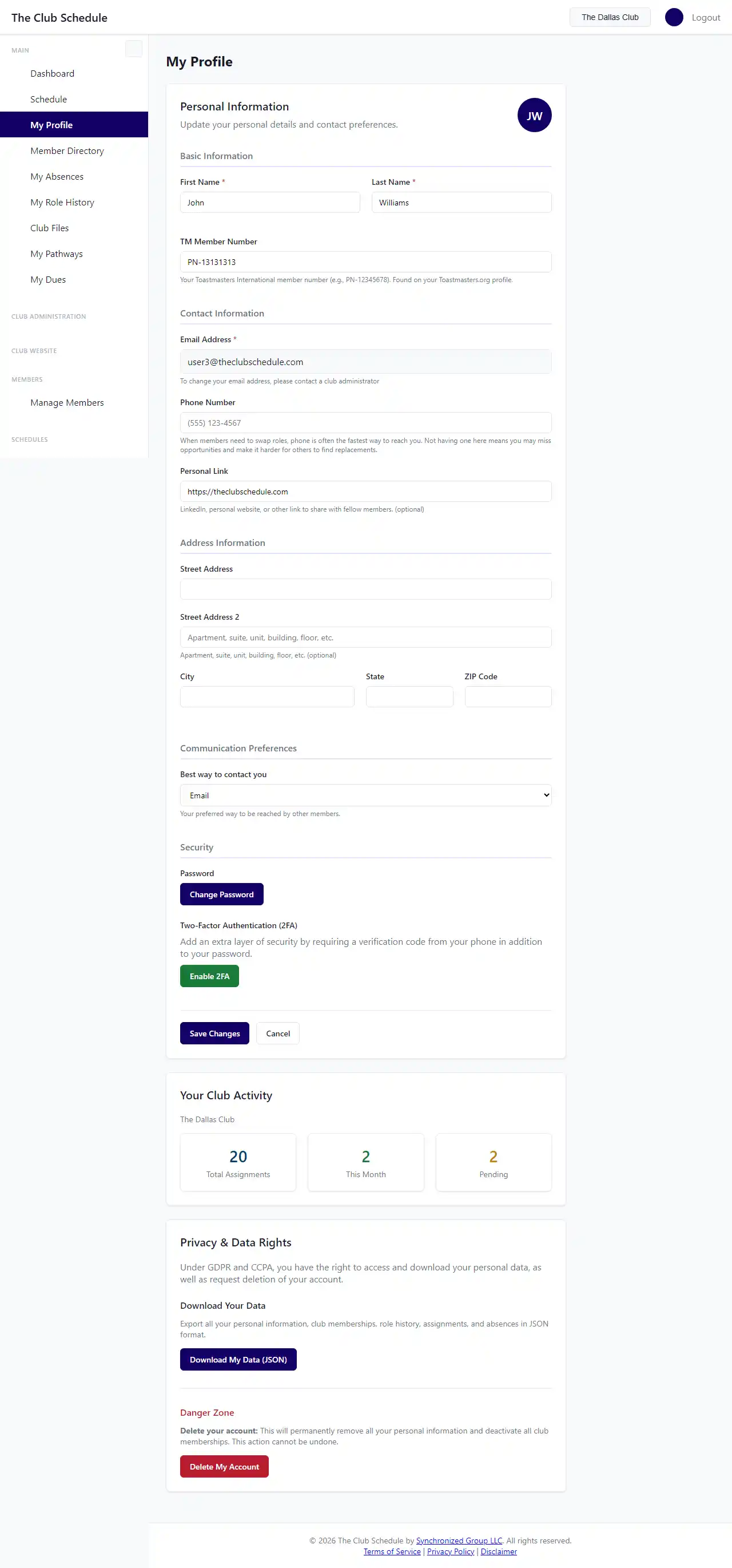
Task: Open My Pathways from the sidebar
Action: click(x=57, y=253)
